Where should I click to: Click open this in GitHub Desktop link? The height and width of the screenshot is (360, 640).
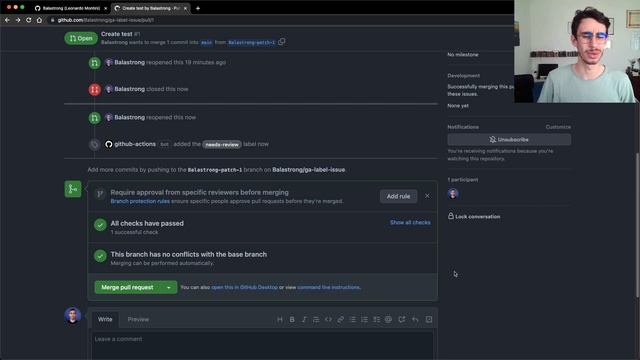pyautogui.click(x=244, y=287)
